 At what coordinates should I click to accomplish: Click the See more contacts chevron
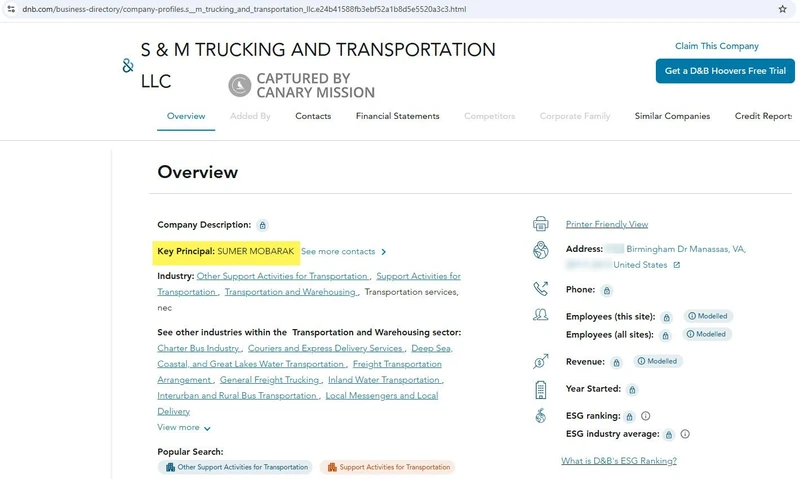(384, 251)
